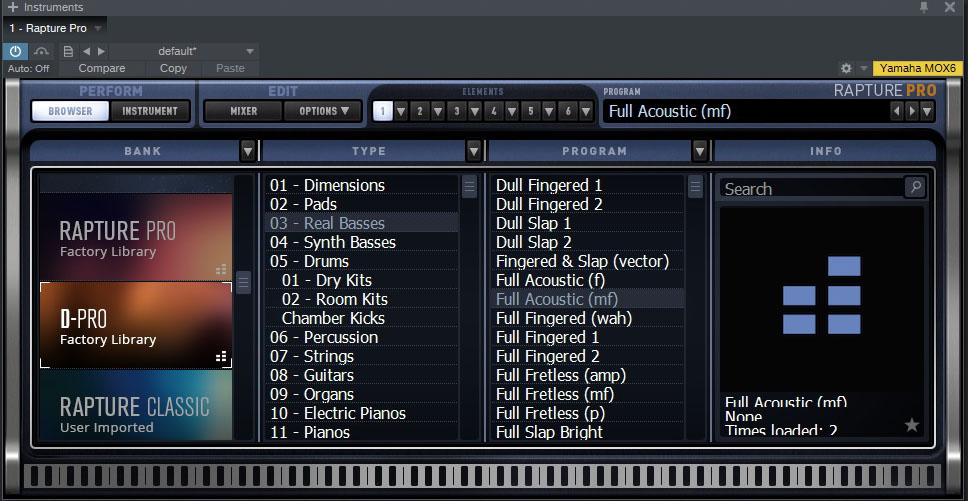
Task: Select the 01 - Dry Kits subtype
Action: [x=362, y=281]
